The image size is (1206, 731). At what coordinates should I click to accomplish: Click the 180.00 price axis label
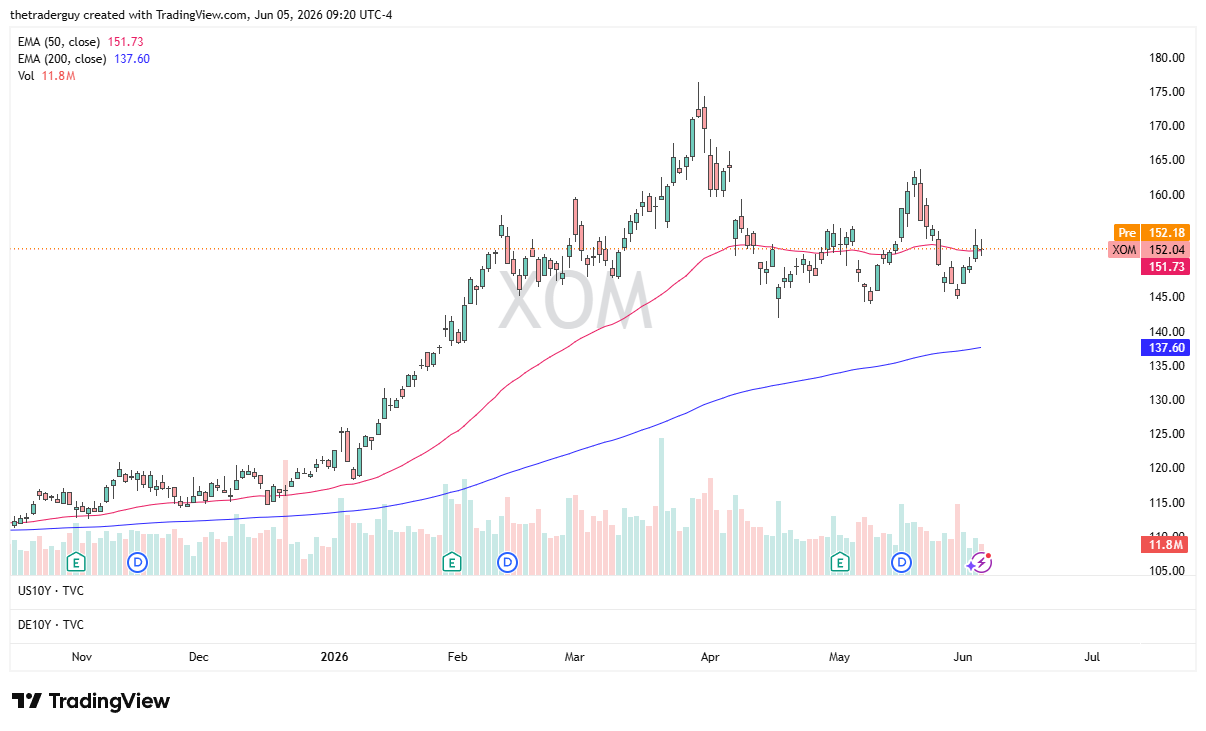(1167, 58)
